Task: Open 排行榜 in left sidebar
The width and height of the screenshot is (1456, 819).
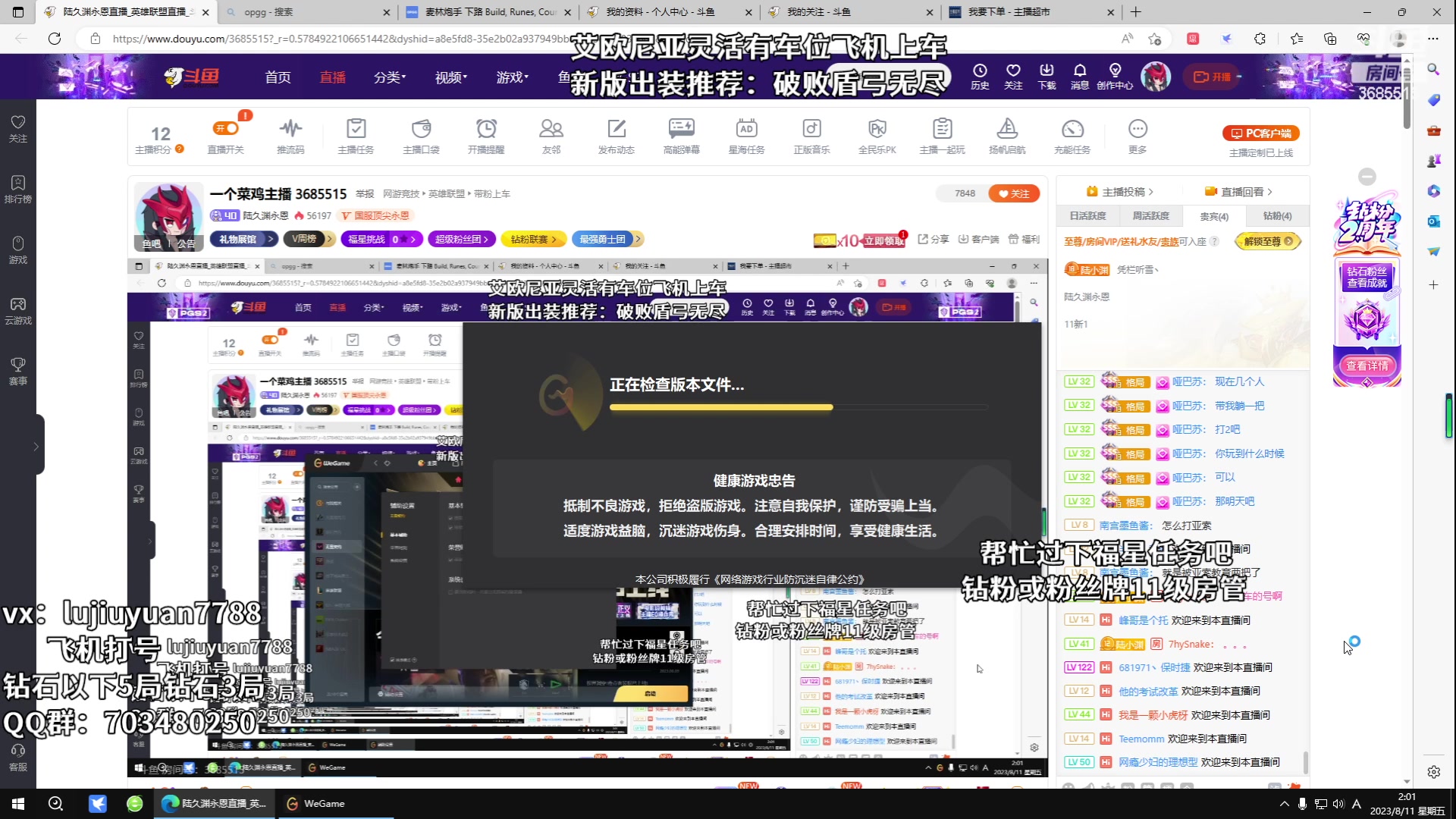Action: click(18, 189)
